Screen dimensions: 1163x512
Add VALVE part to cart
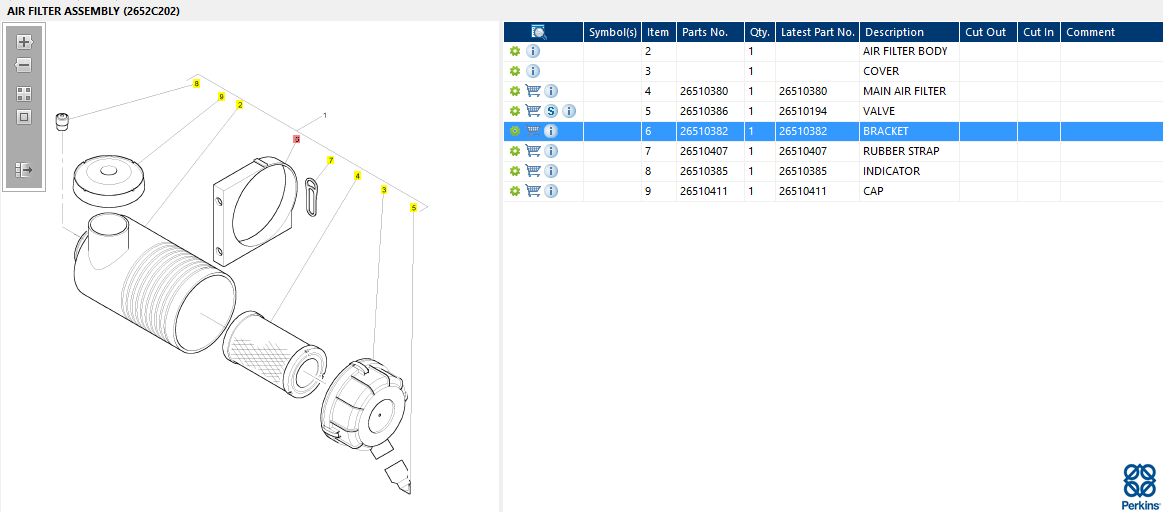(x=533, y=111)
